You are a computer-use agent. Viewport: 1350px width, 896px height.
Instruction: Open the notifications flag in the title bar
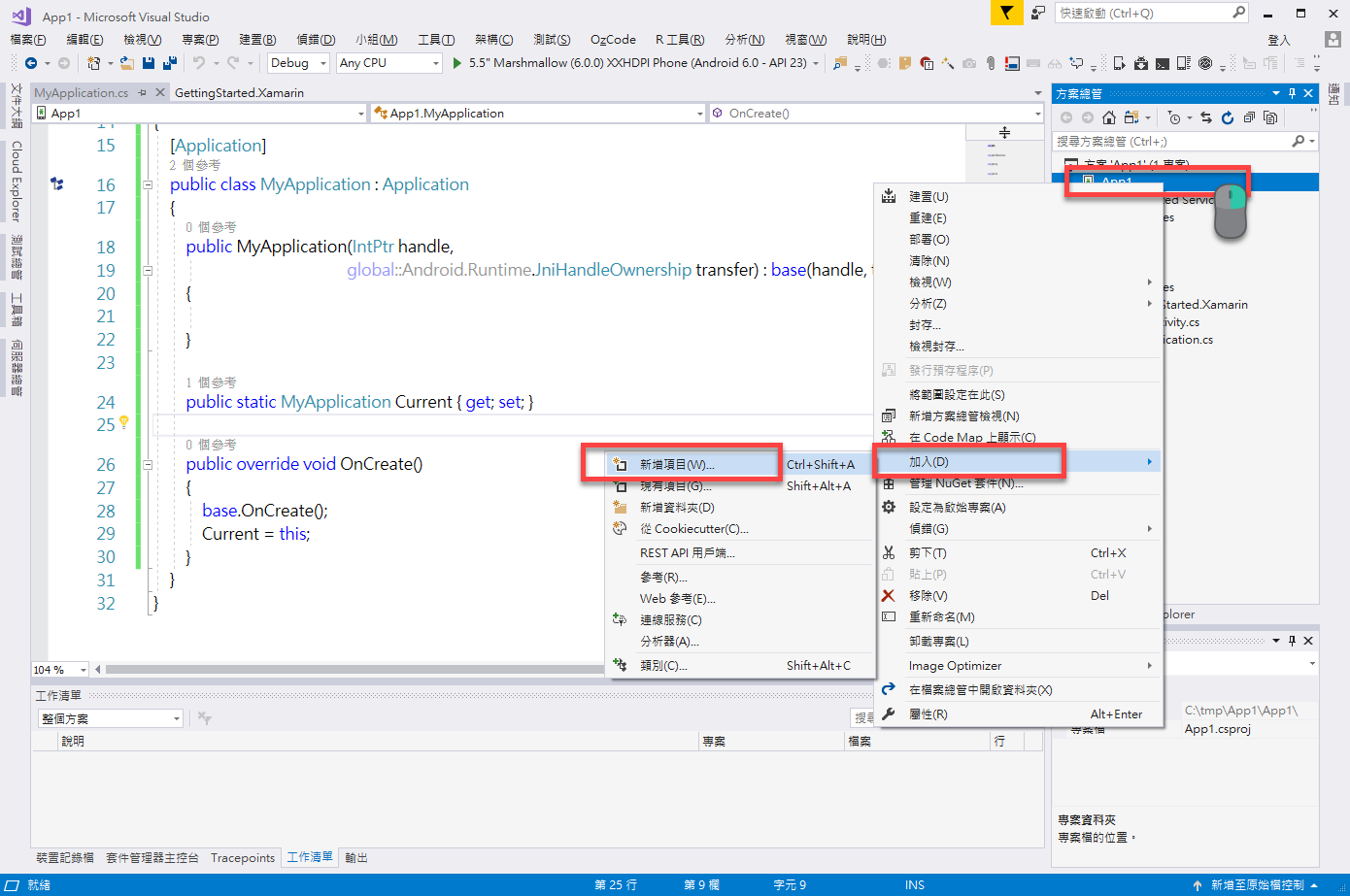(x=1006, y=13)
